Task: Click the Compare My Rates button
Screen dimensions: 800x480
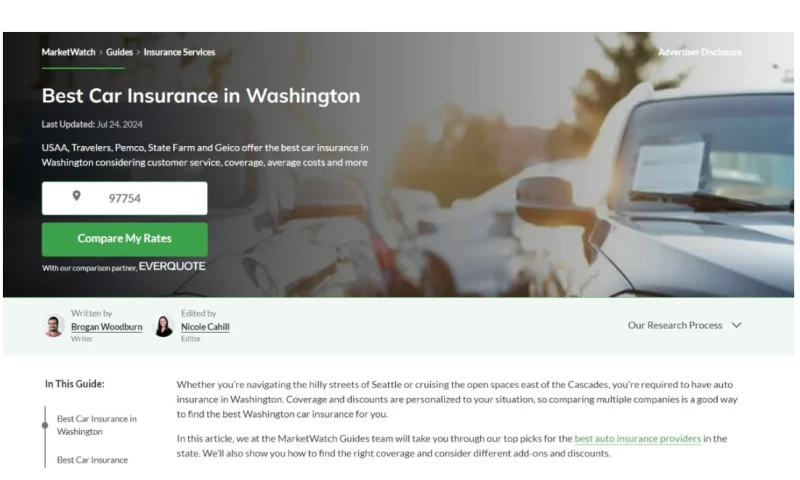Action: click(124, 239)
